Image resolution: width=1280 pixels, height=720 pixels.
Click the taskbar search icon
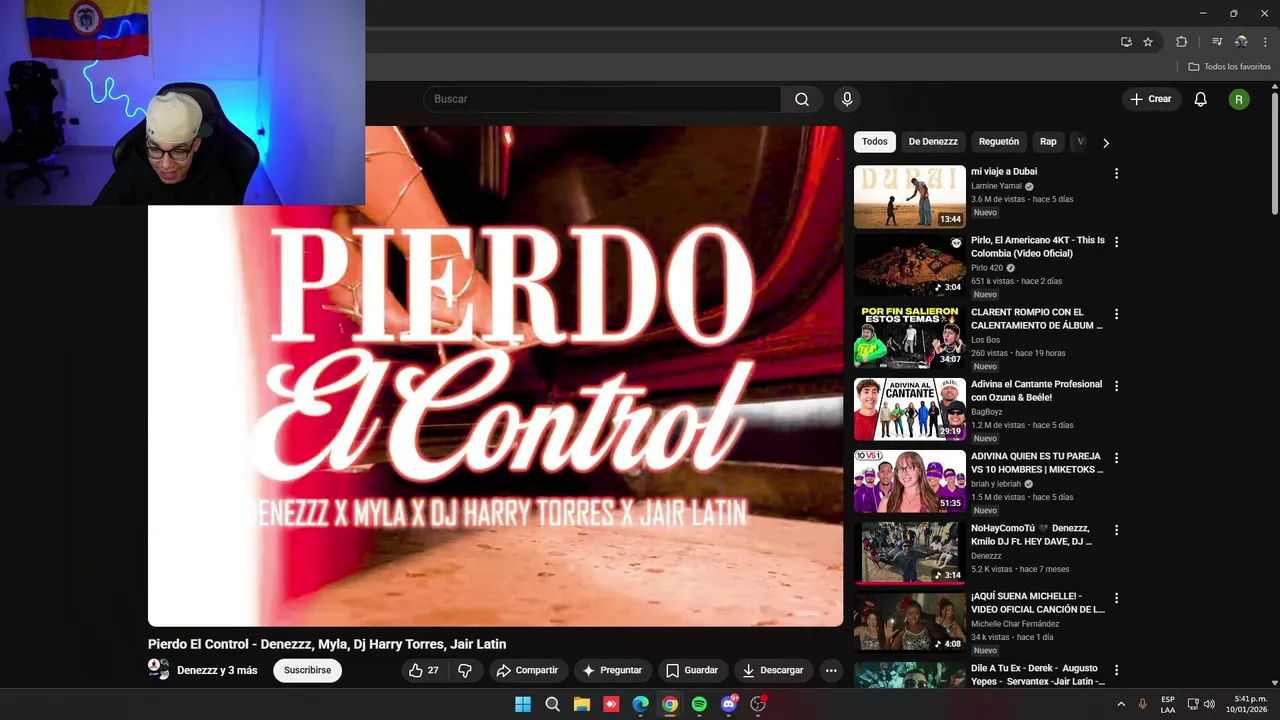pos(552,704)
